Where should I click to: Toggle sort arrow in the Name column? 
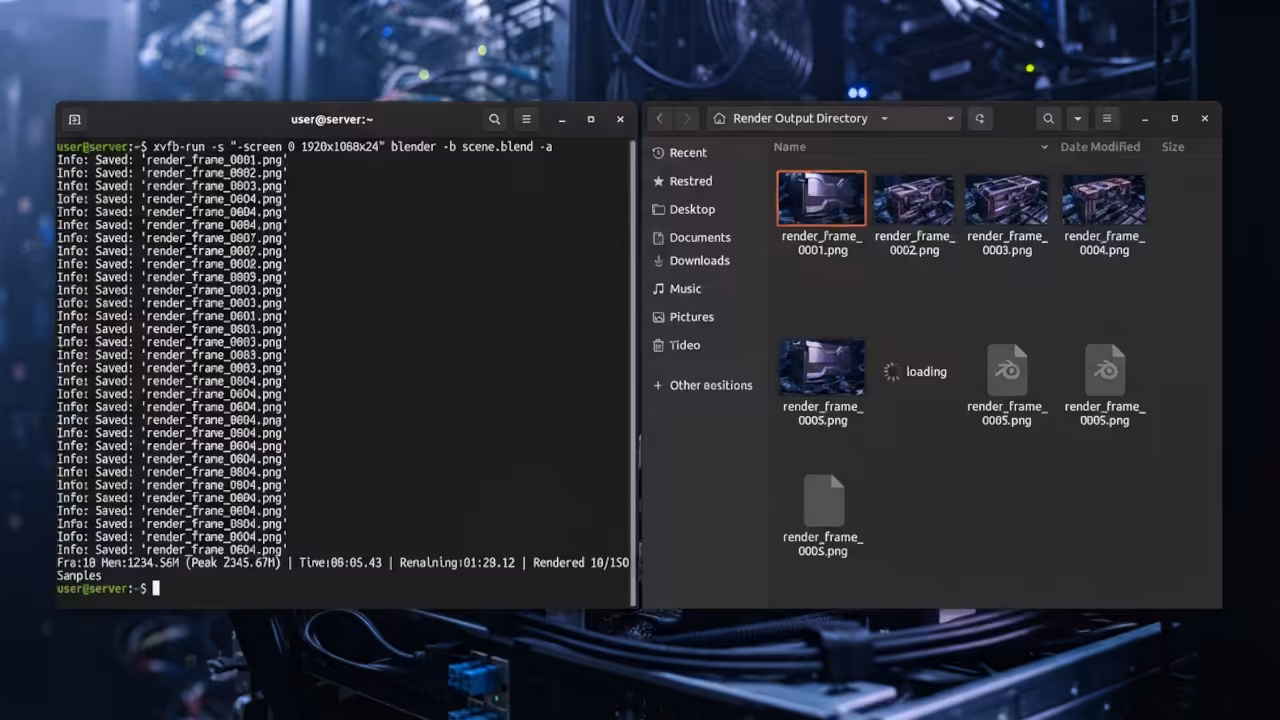click(1044, 147)
